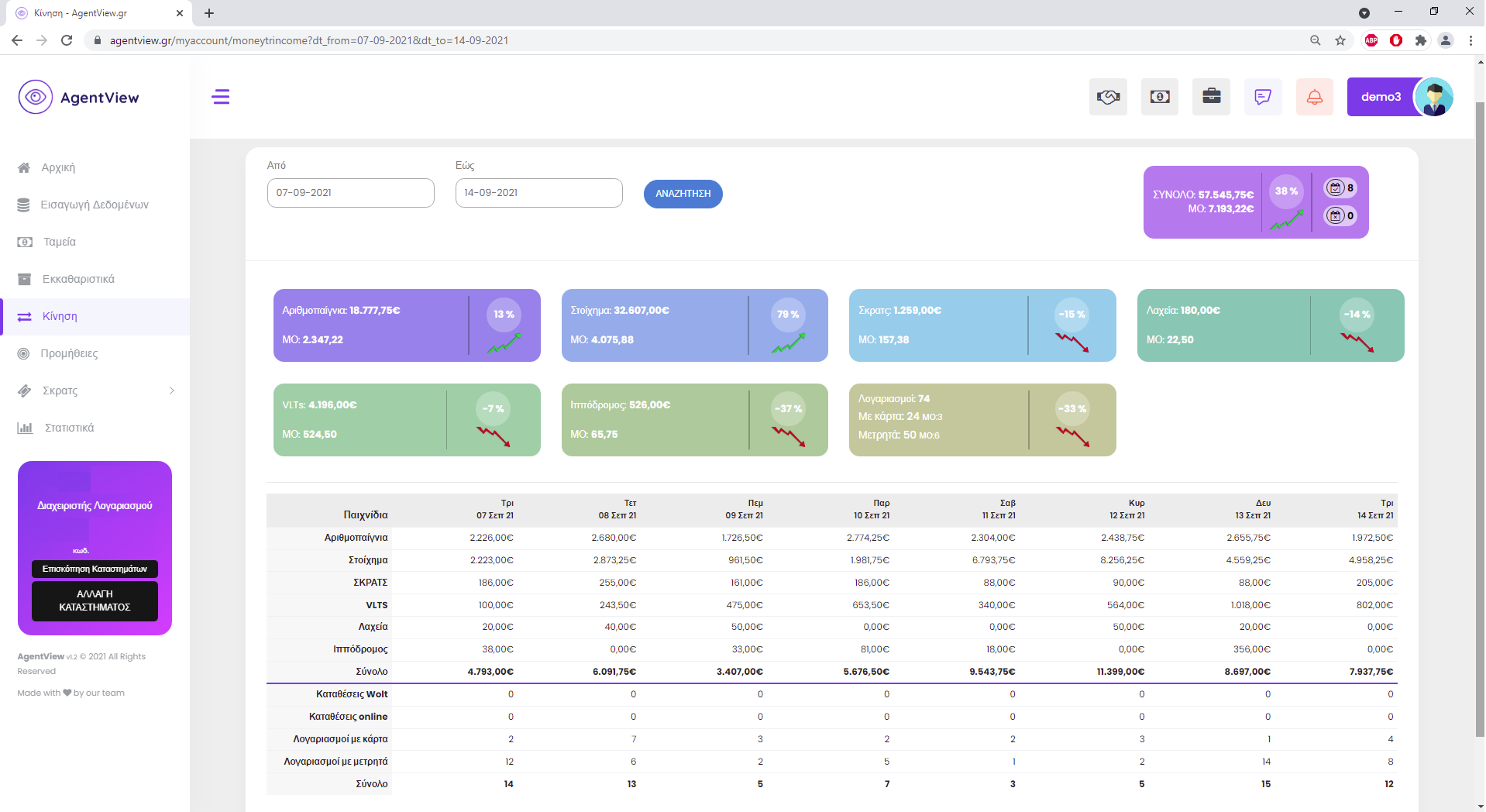
Task: Go to Αρχική in sidebar
Action: [x=58, y=167]
